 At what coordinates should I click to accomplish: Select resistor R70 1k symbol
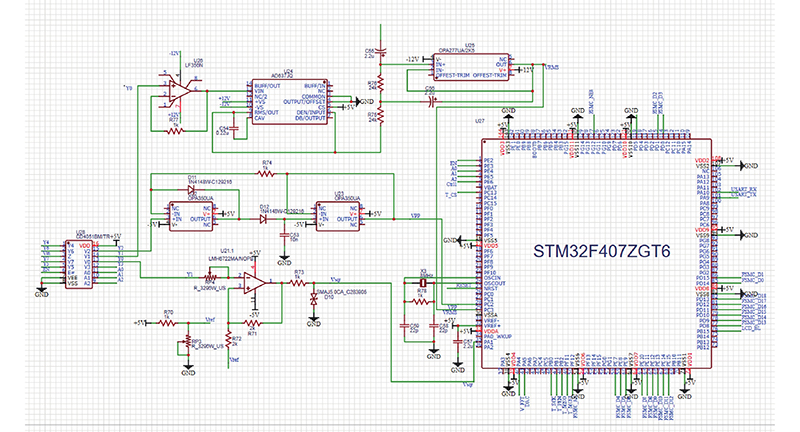168,323
